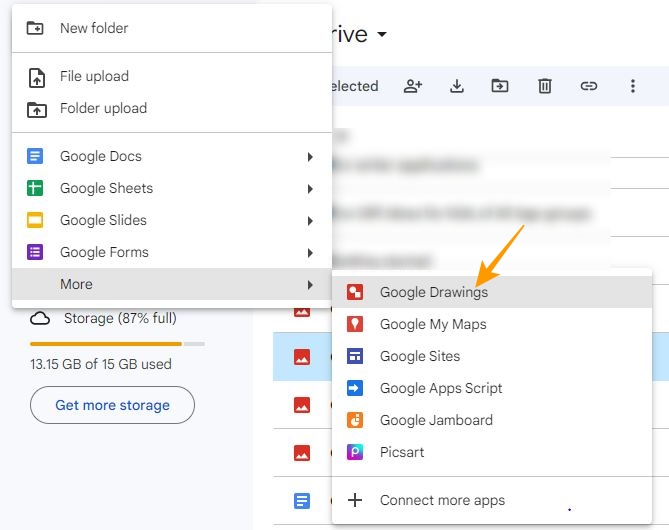Image resolution: width=669 pixels, height=530 pixels.
Task: Click the trash delete toolbar icon
Action: tap(545, 86)
